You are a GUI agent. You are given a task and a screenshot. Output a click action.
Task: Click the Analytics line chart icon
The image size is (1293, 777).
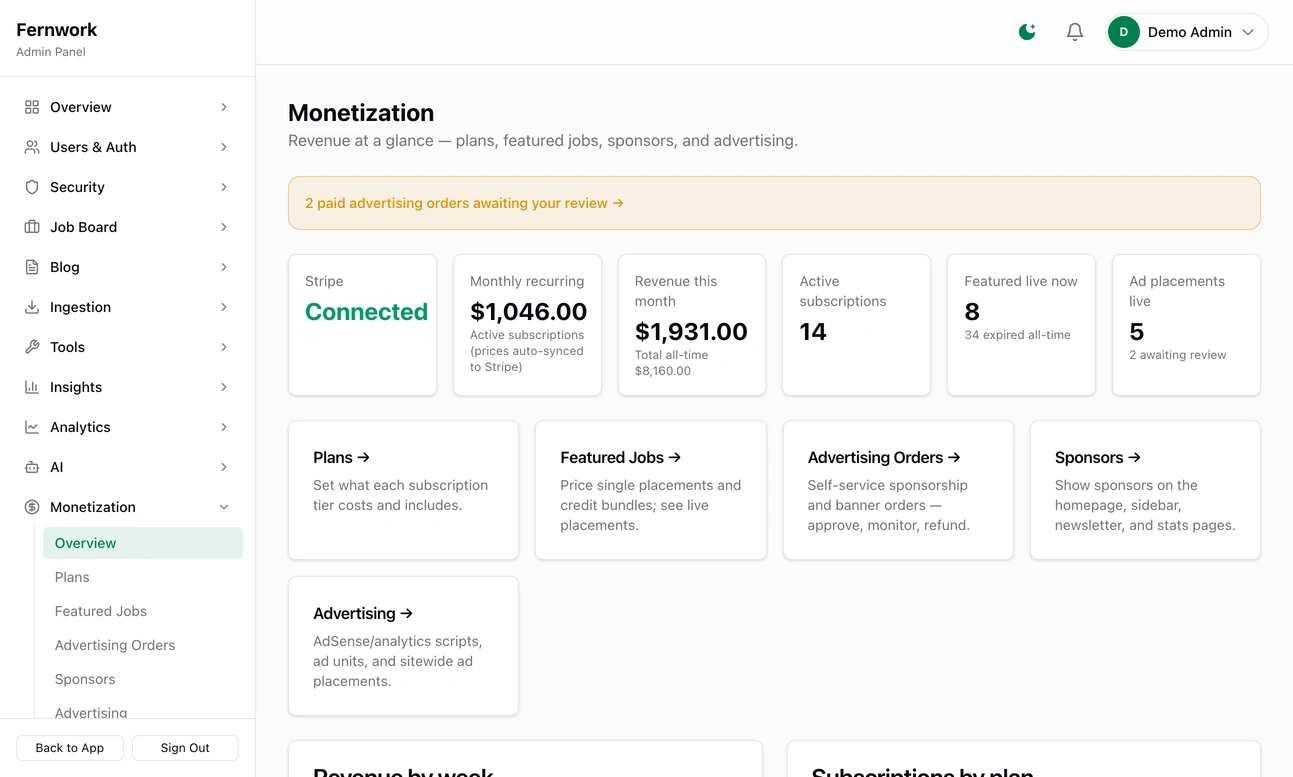[32, 427]
